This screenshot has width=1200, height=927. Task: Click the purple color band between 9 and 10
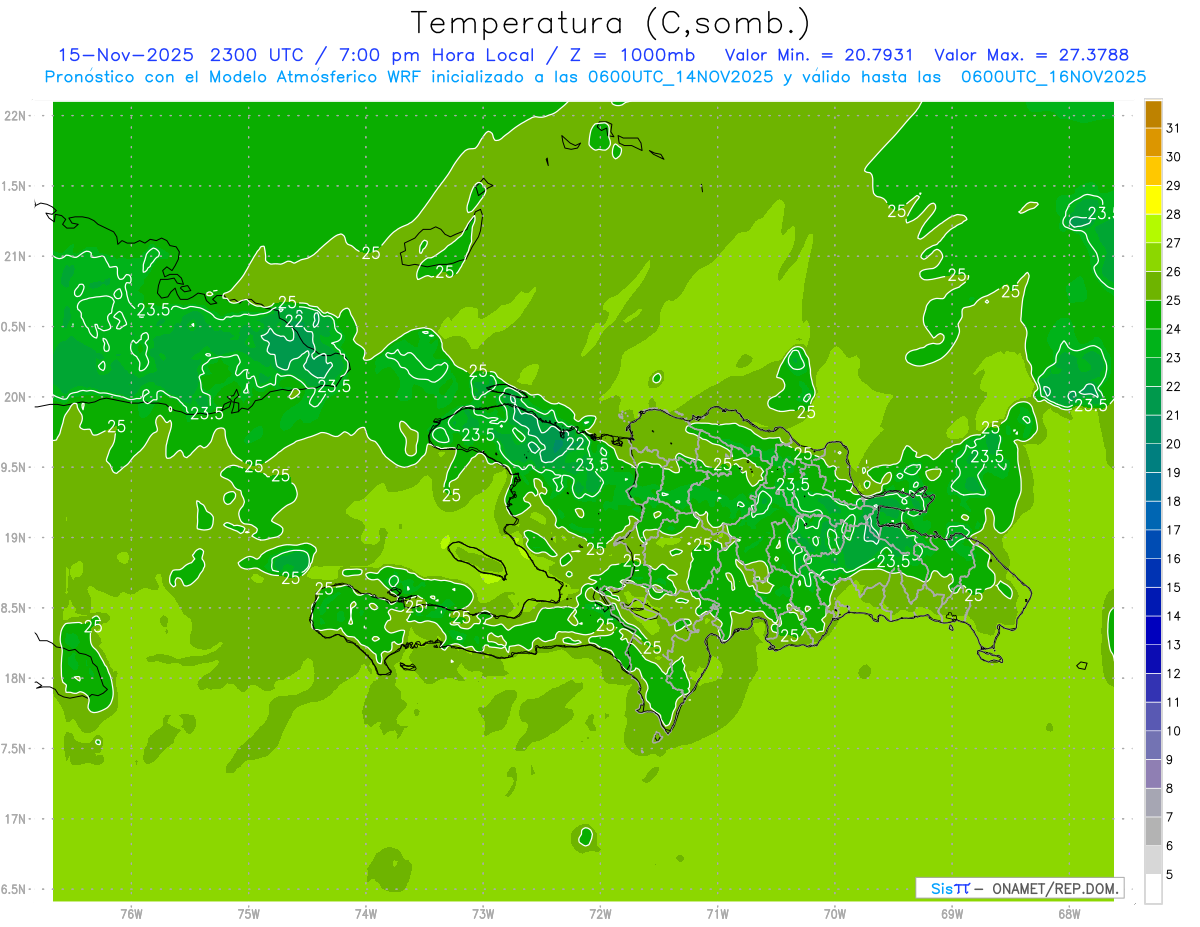[x=1153, y=746]
